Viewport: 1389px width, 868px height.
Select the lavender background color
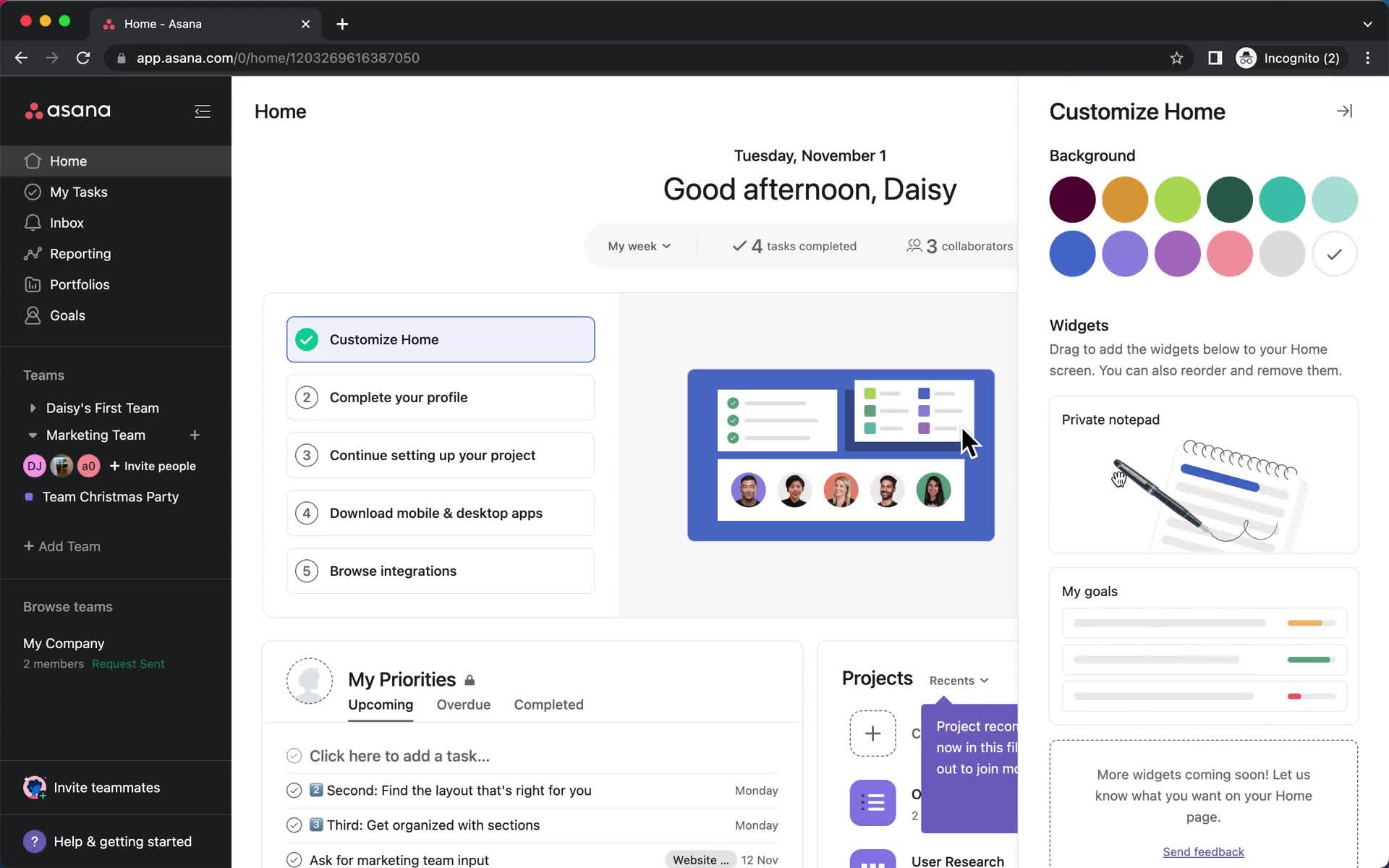1125,254
